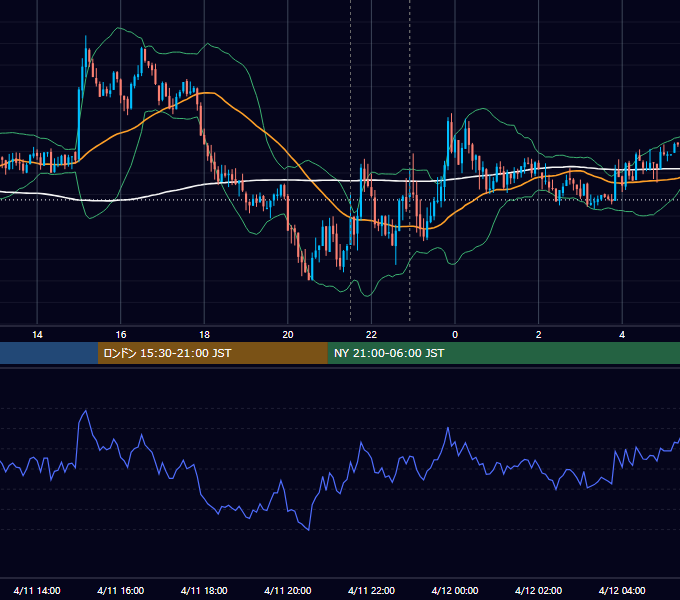The image size is (680, 600).
Task: Click the 16 hour label on upper time axis
Action: click(x=121, y=335)
